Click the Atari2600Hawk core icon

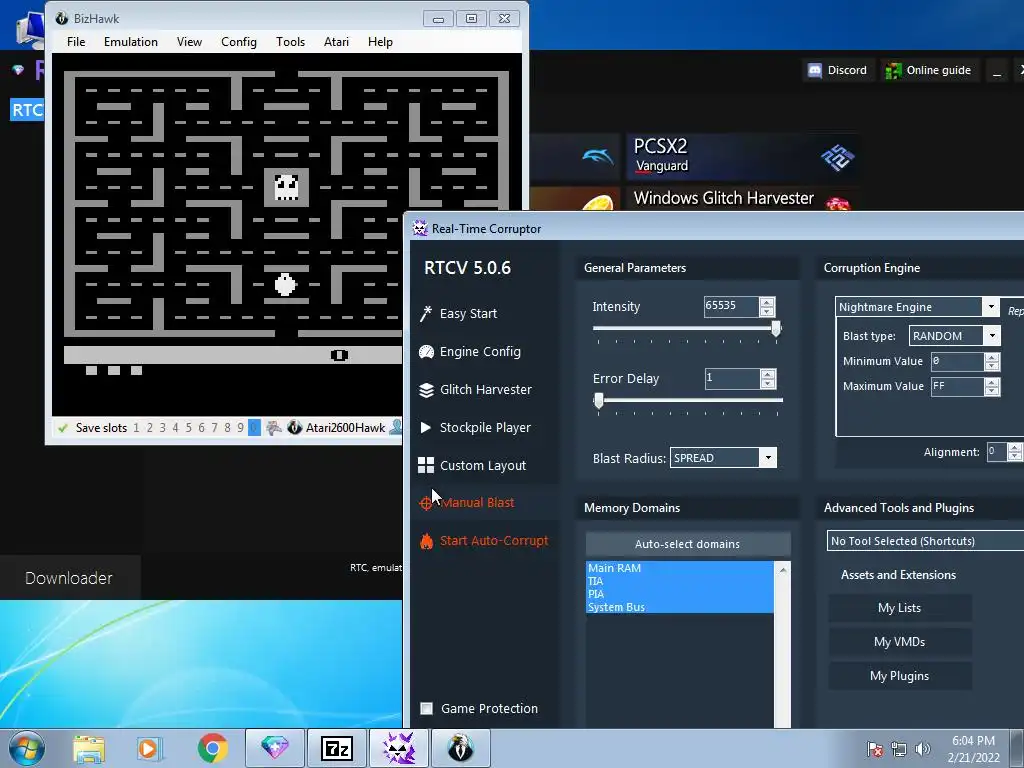coord(295,427)
